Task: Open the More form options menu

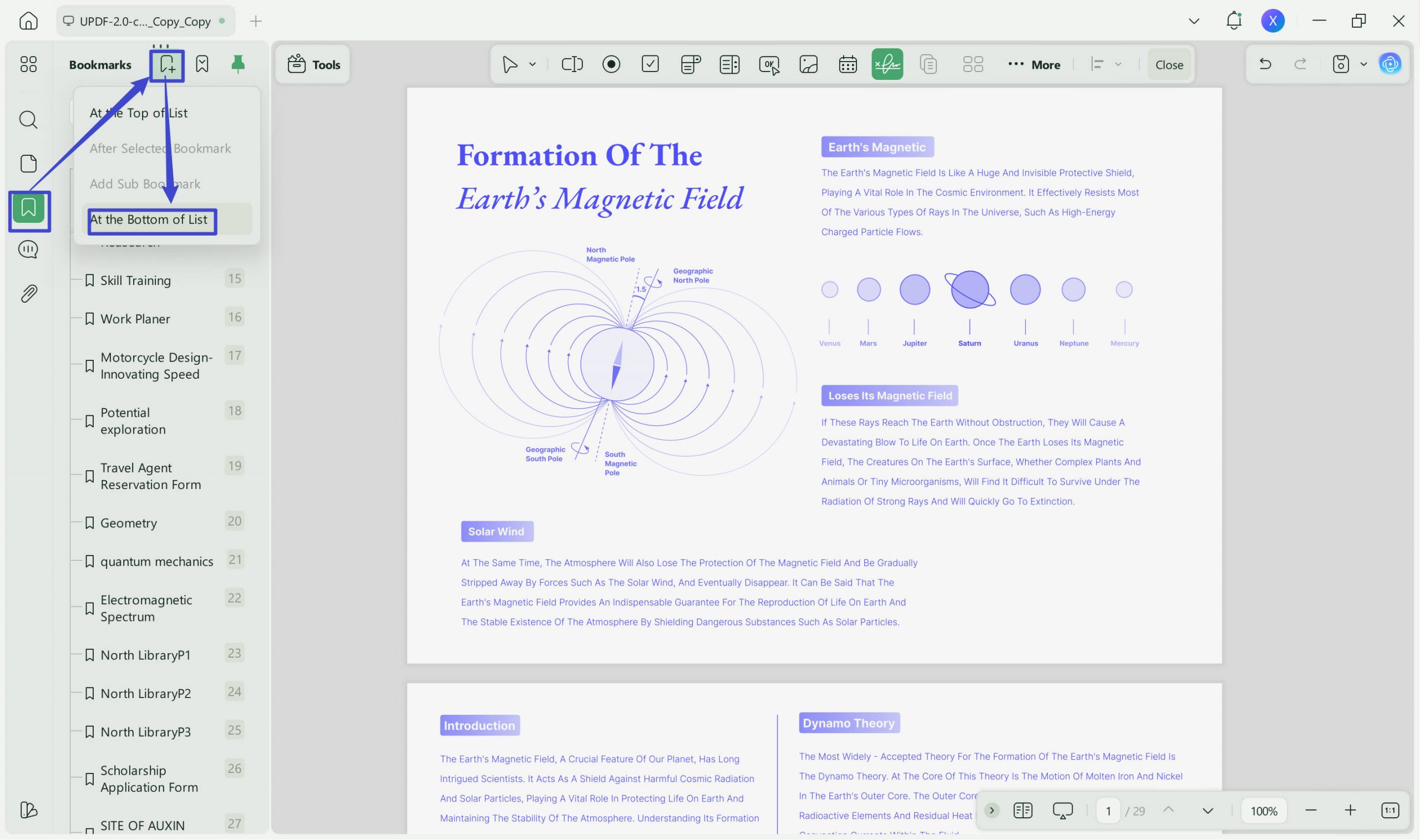Action: 1034,64
